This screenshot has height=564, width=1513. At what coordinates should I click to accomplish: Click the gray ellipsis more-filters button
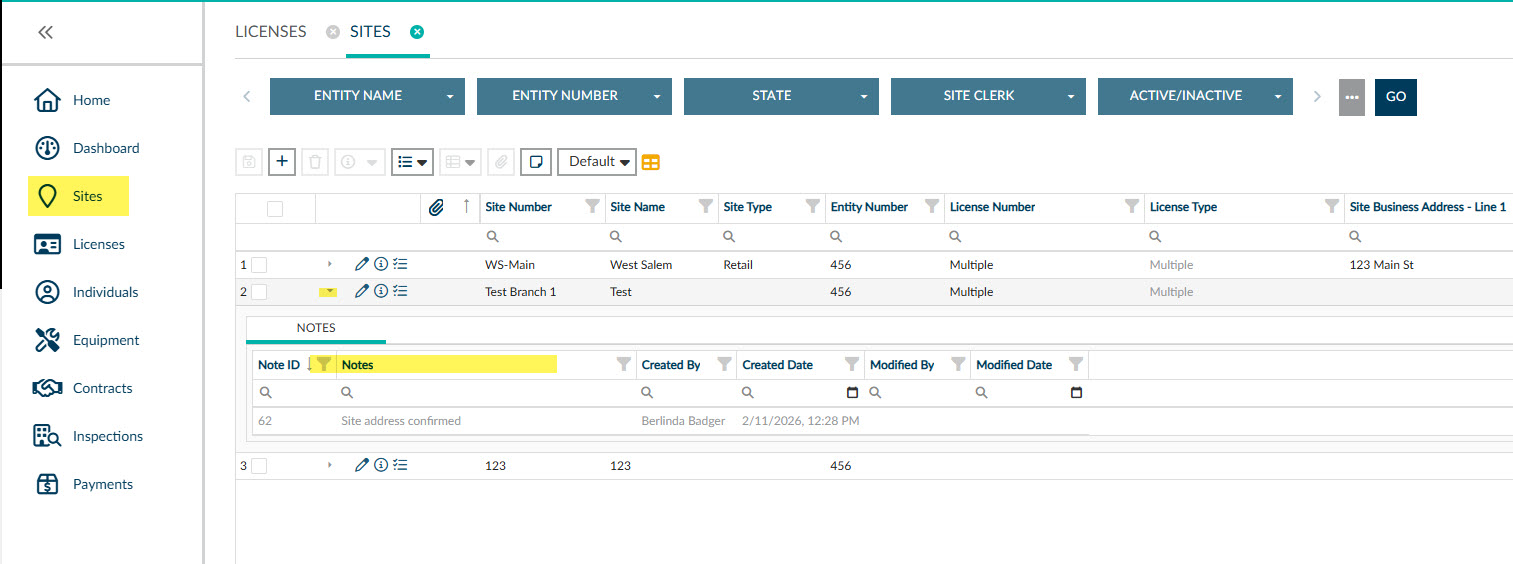coord(1352,97)
